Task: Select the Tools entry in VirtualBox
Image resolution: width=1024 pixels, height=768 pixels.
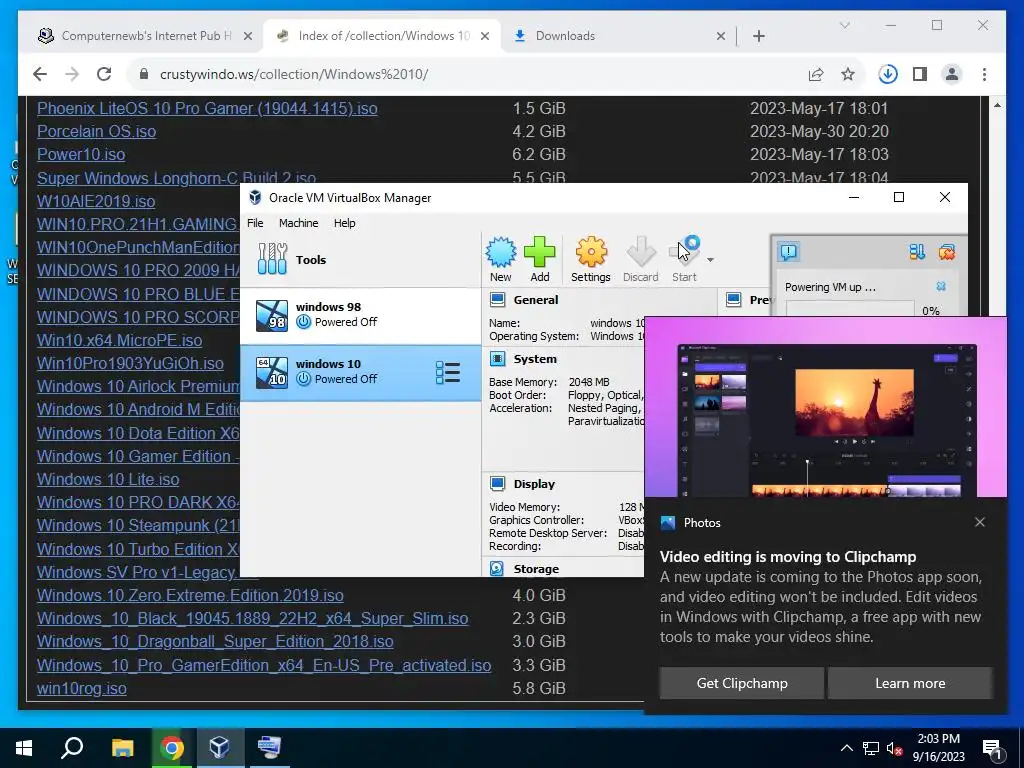Action: tap(360, 259)
